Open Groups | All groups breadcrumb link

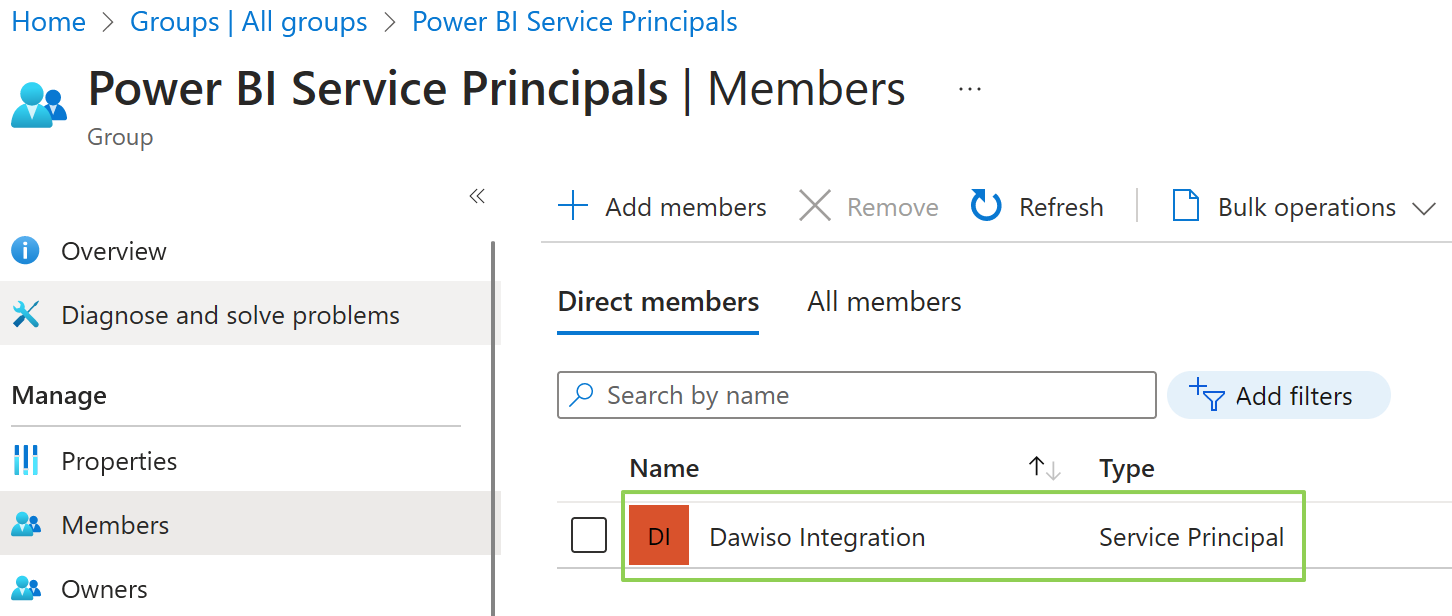click(248, 21)
